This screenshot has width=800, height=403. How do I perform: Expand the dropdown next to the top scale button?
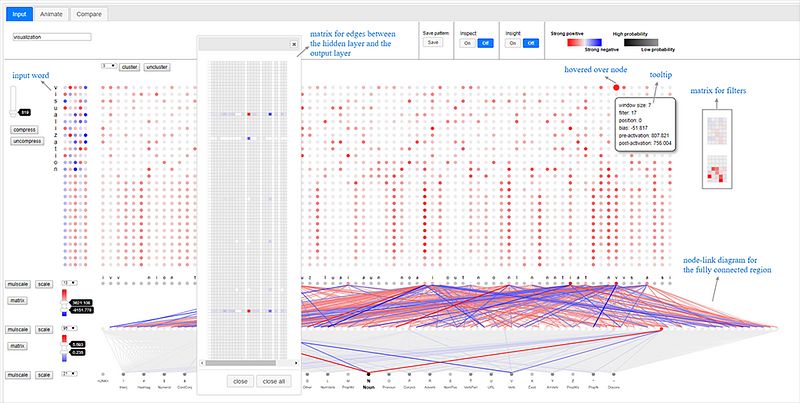tap(67, 284)
